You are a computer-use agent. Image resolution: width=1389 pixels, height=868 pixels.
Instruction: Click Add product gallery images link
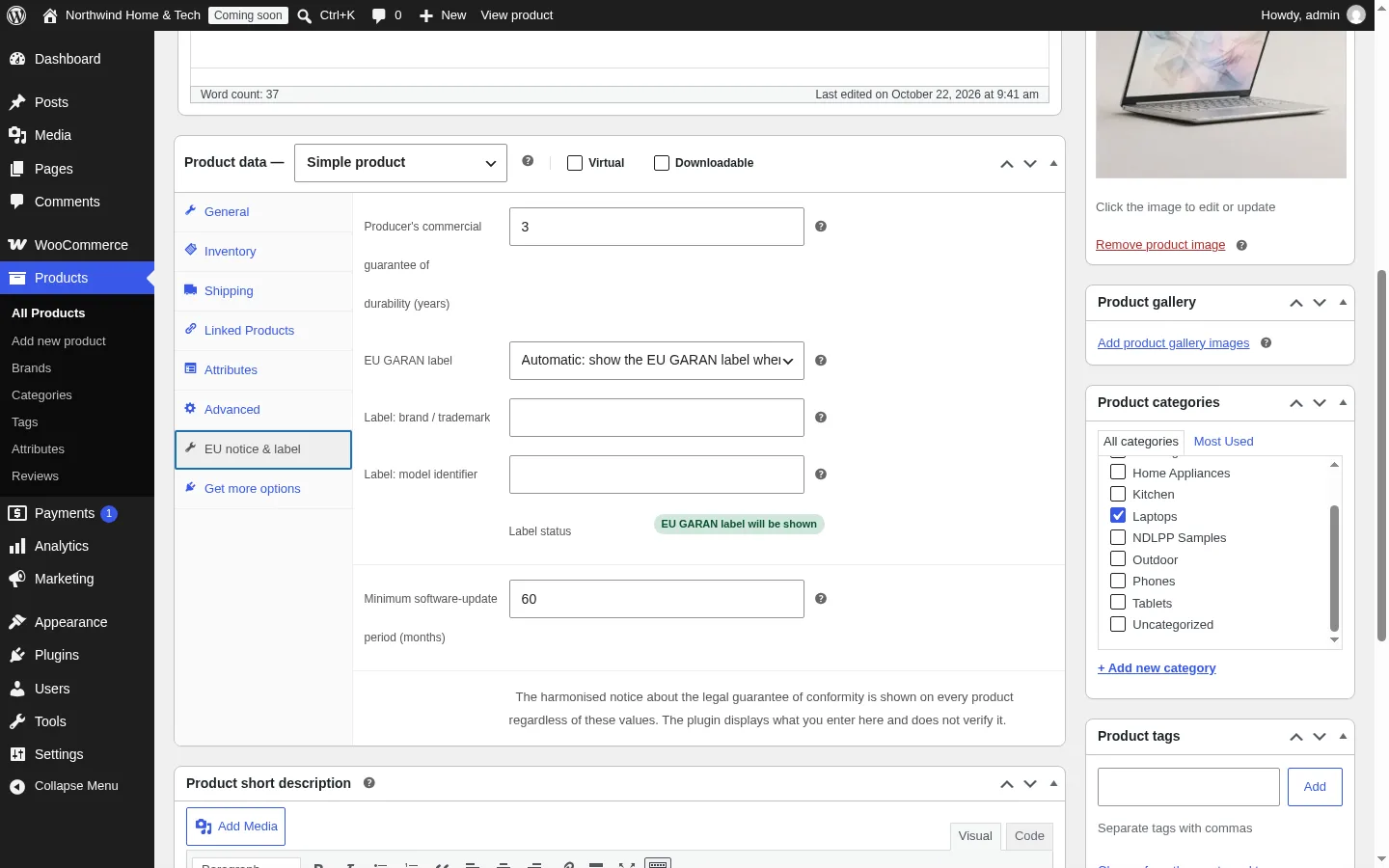(x=1173, y=342)
